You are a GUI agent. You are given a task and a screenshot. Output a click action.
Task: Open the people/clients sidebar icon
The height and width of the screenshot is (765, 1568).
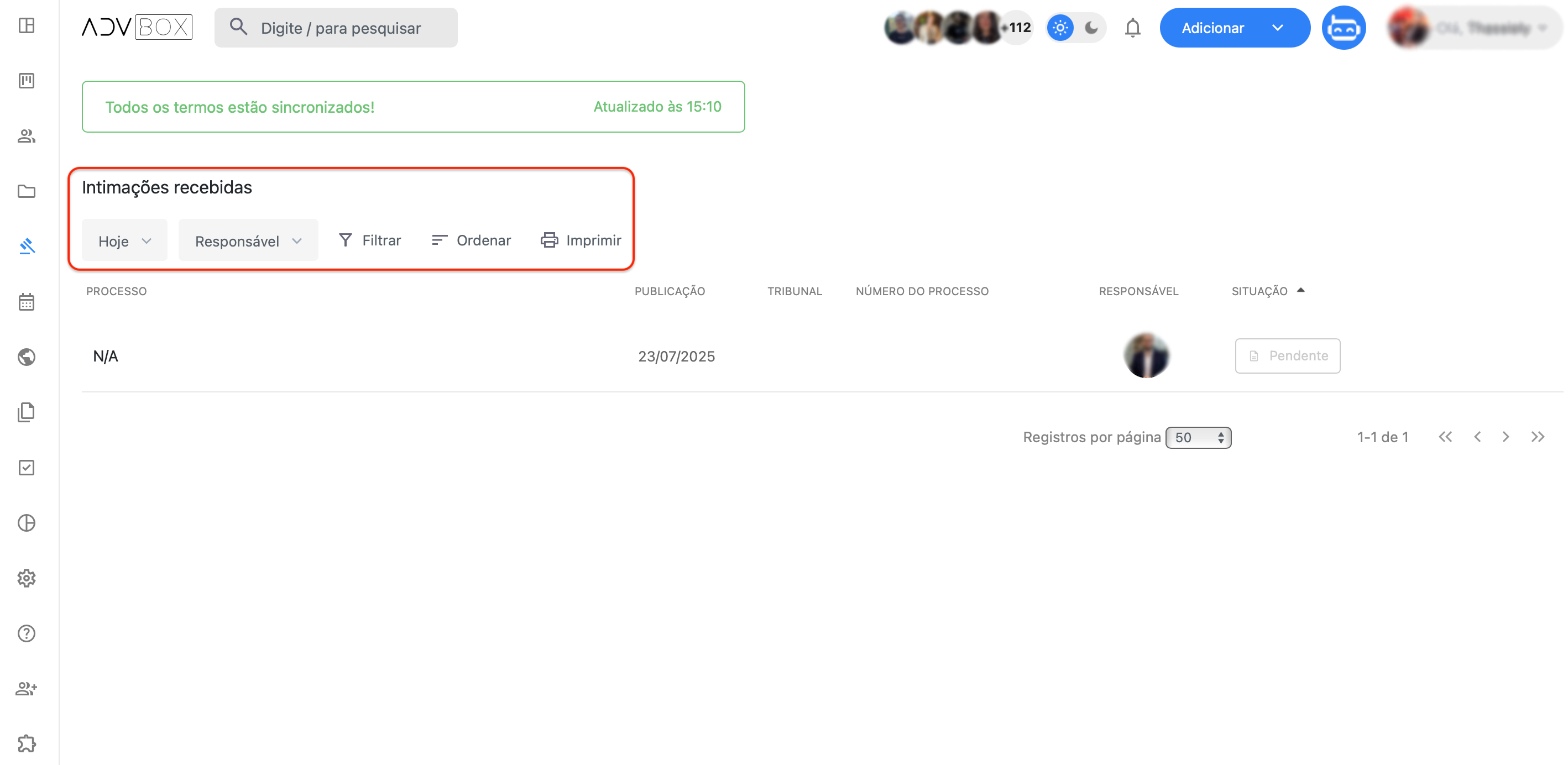click(26, 136)
